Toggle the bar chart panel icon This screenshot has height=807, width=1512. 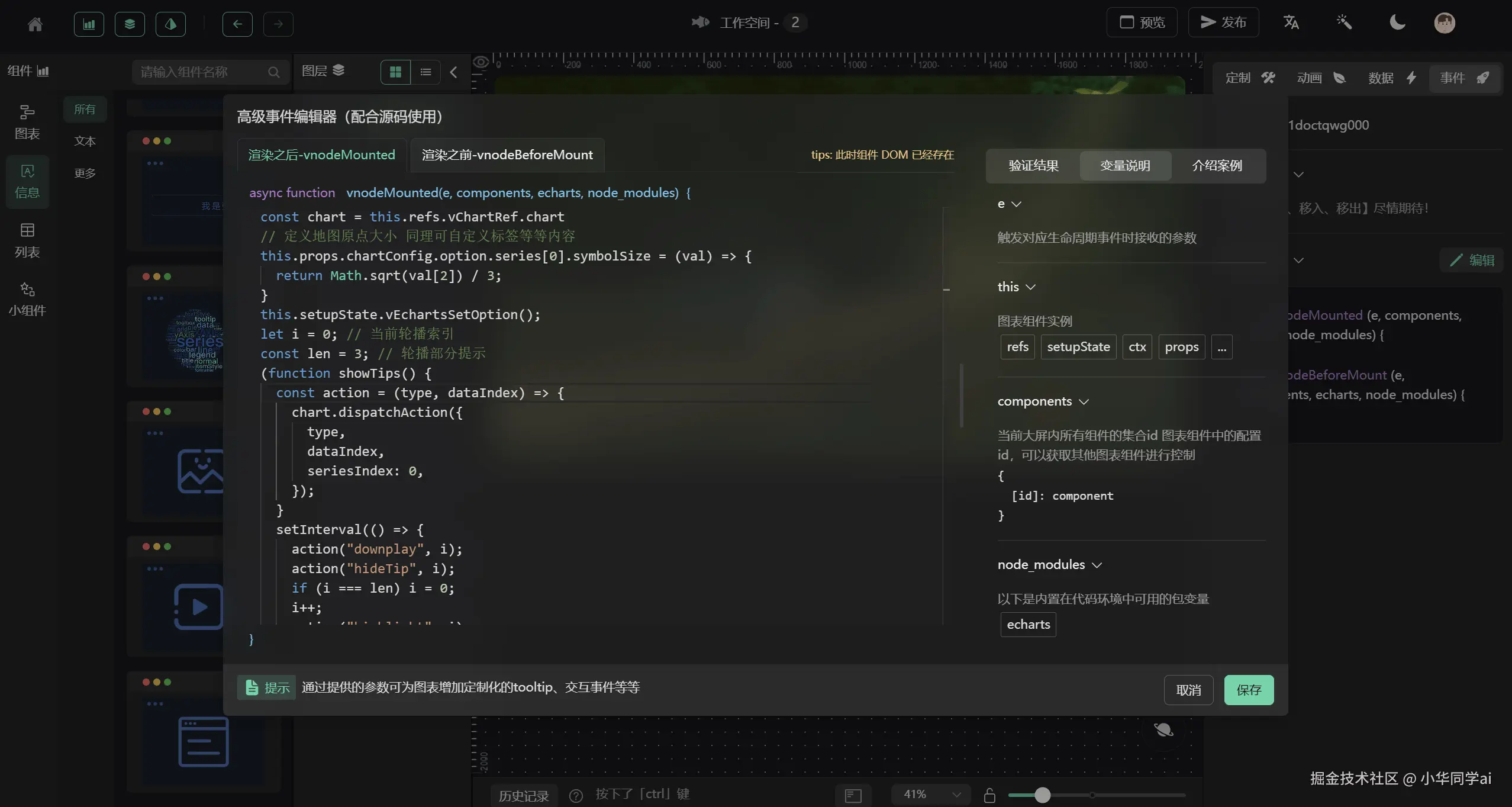(x=89, y=24)
